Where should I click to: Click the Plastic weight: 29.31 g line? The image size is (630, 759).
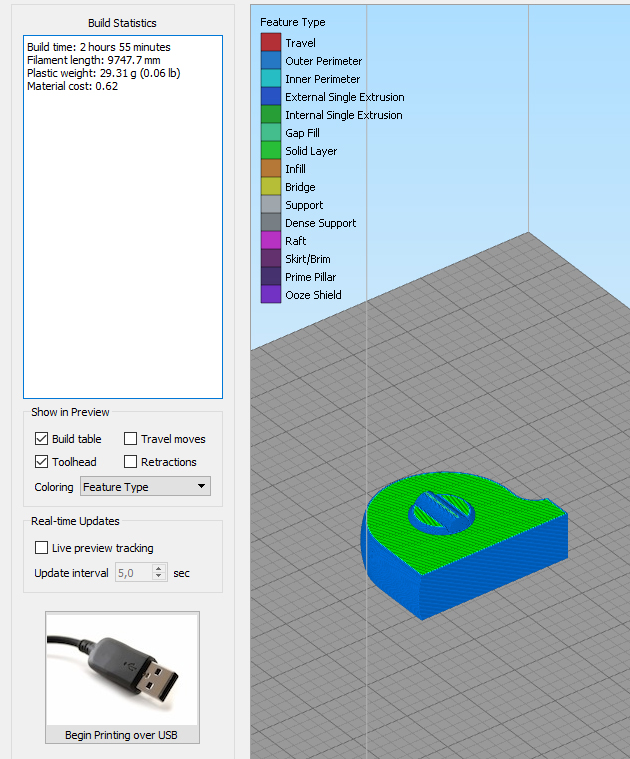(x=104, y=73)
